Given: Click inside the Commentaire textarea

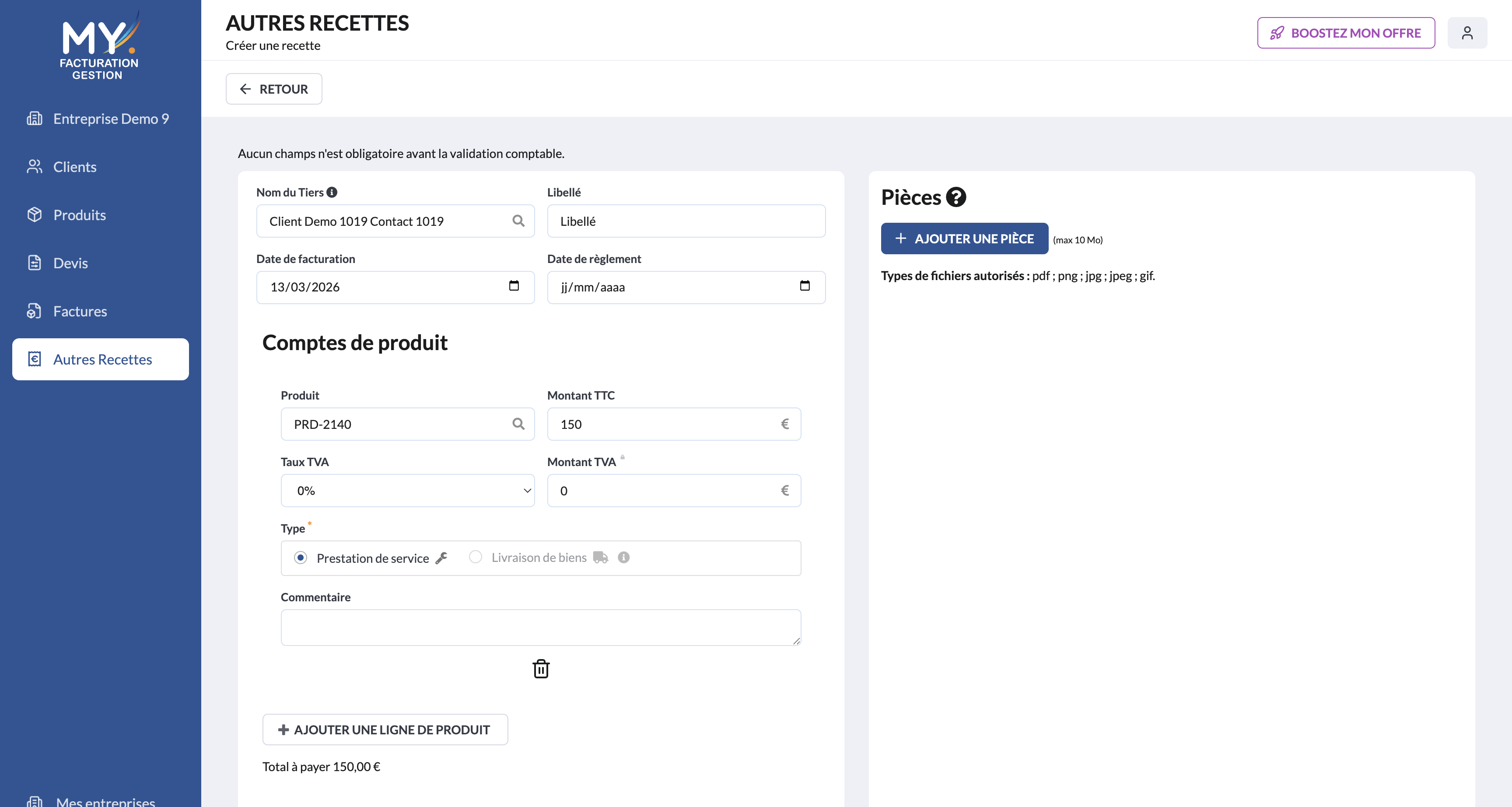Looking at the screenshot, I should 541,627.
